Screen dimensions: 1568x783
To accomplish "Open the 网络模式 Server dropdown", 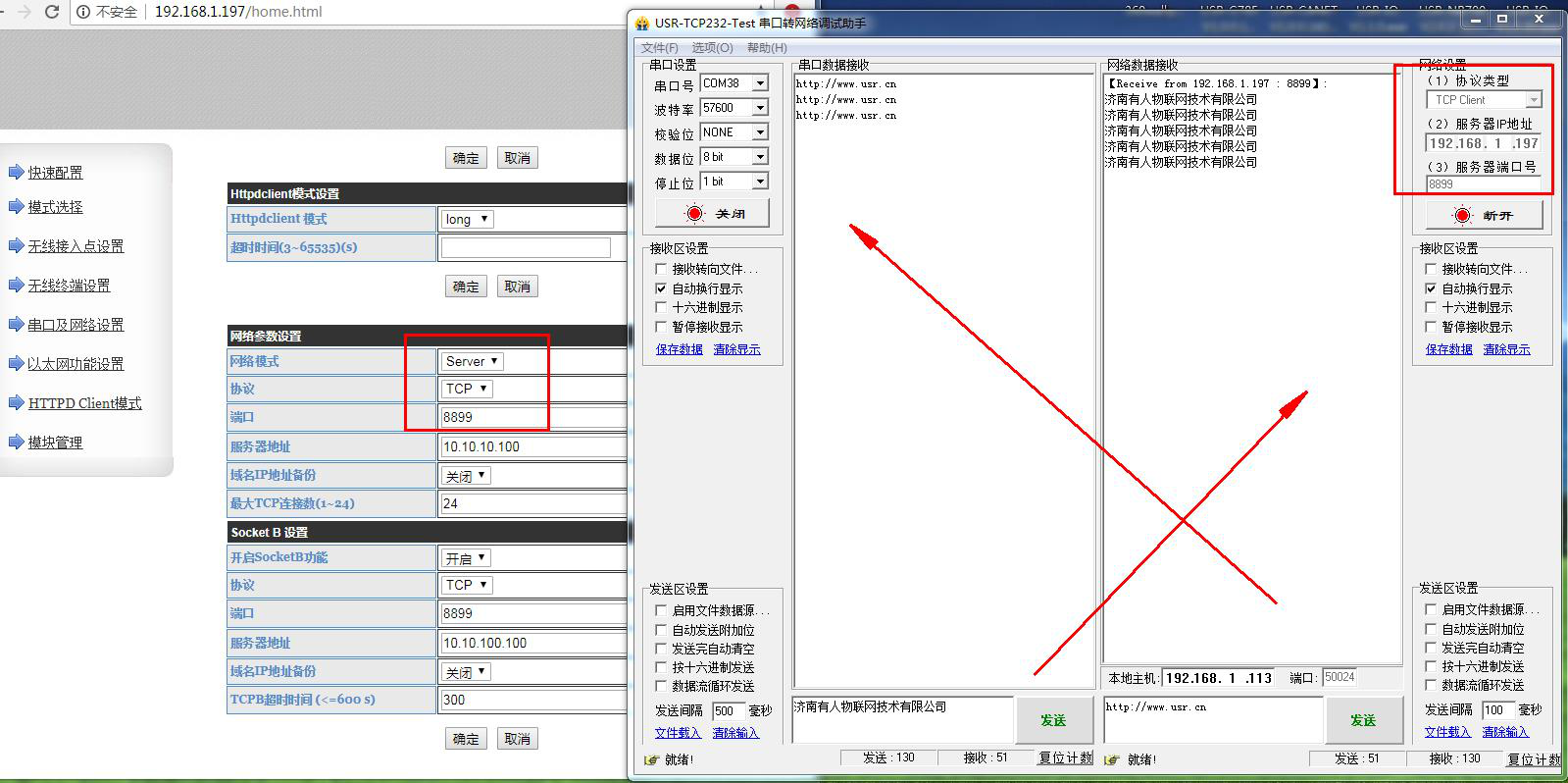I will [x=472, y=361].
